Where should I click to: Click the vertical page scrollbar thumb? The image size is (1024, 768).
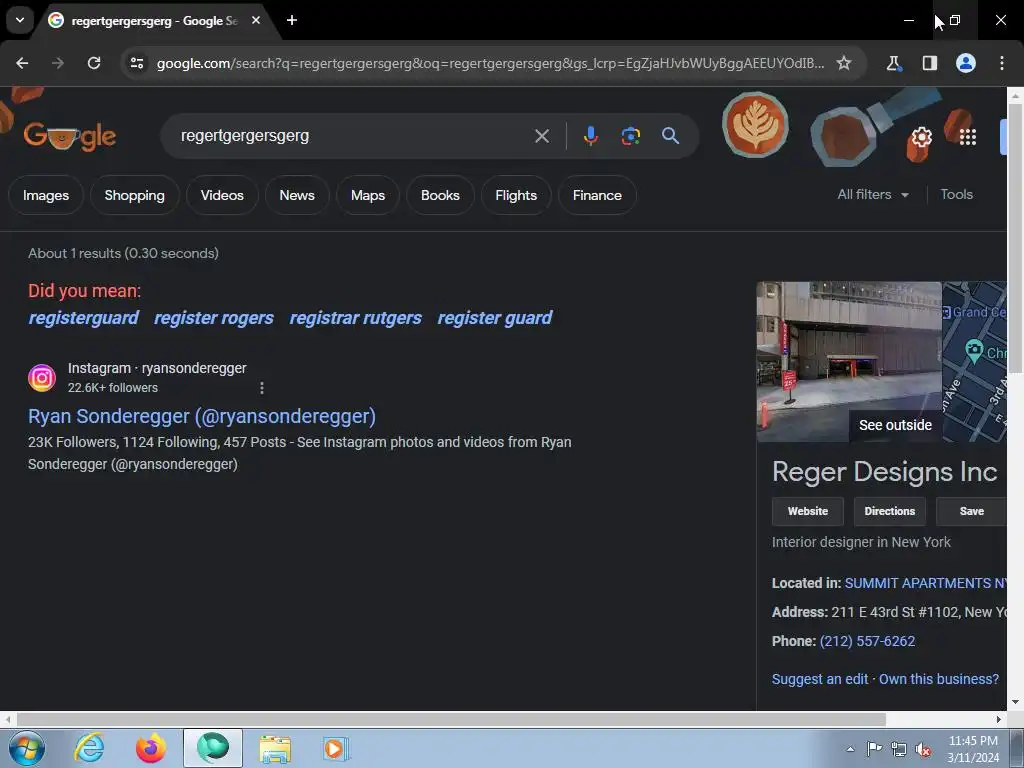click(1015, 238)
